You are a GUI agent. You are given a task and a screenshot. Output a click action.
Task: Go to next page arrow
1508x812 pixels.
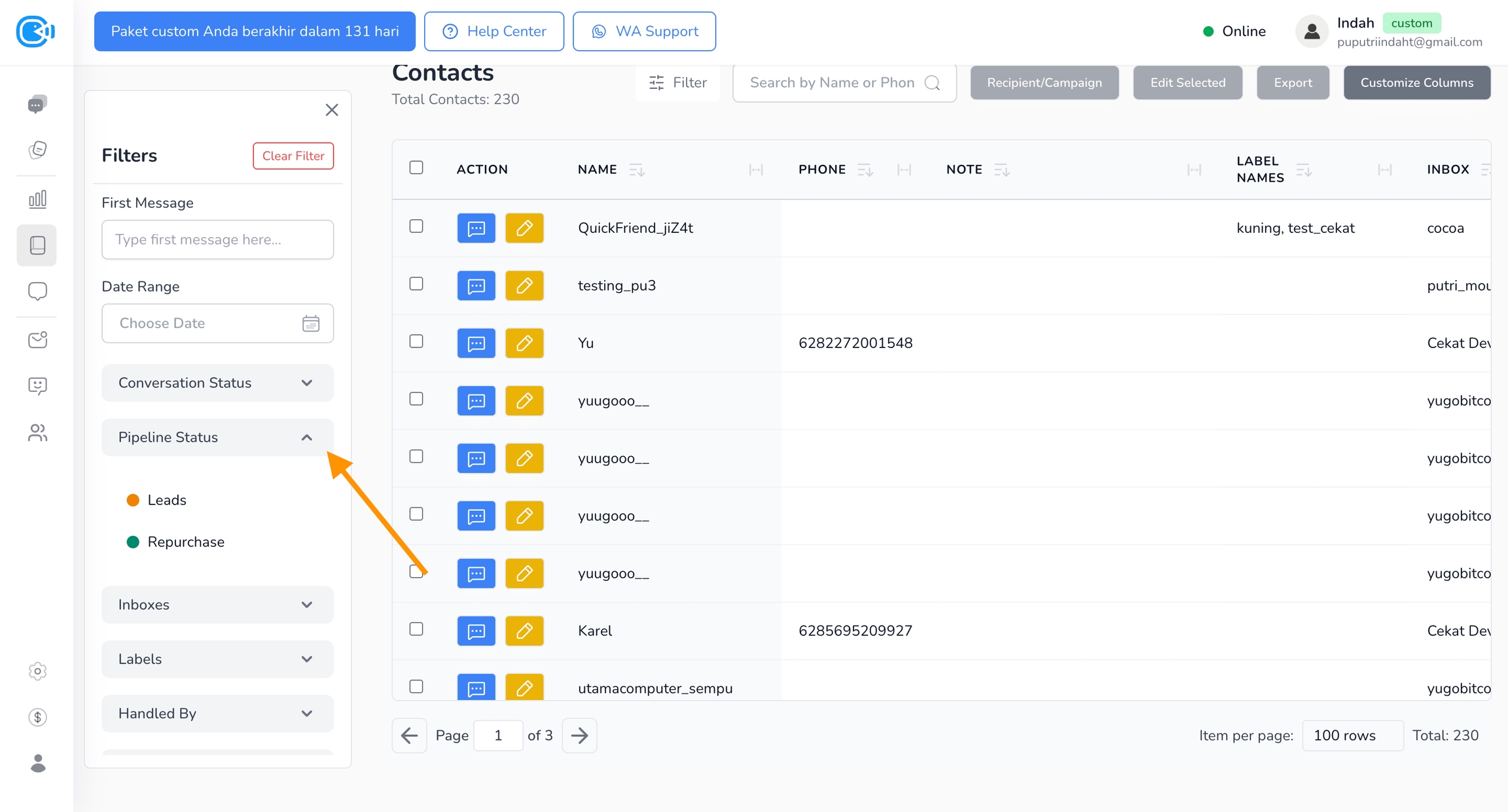pos(579,735)
